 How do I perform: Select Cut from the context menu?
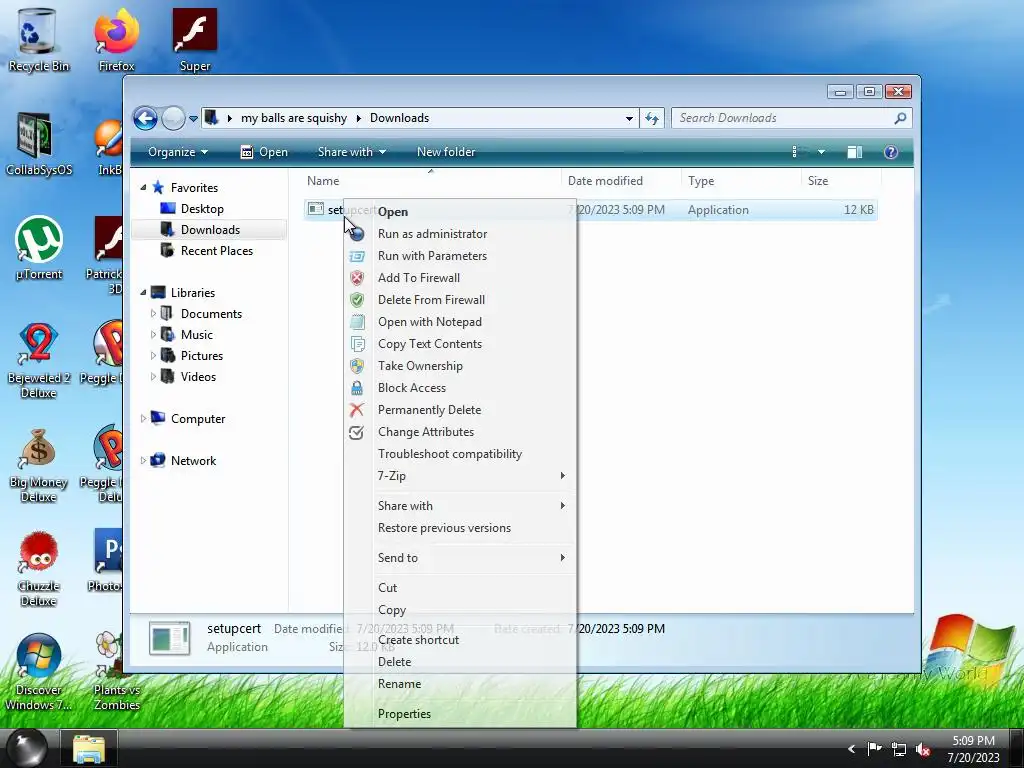pos(460,588)
